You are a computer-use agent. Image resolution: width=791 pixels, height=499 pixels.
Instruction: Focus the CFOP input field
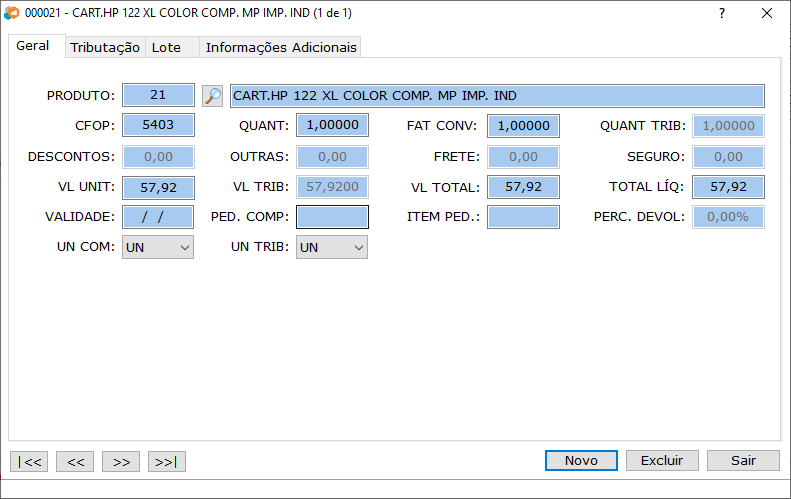pyautogui.click(x=158, y=126)
